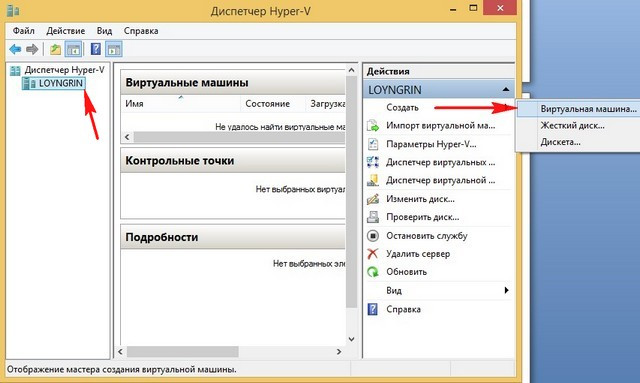Click the bottom horizontal scrollbar thumb
Viewport: 640px width, 383px height.
click(x=182, y=352)
